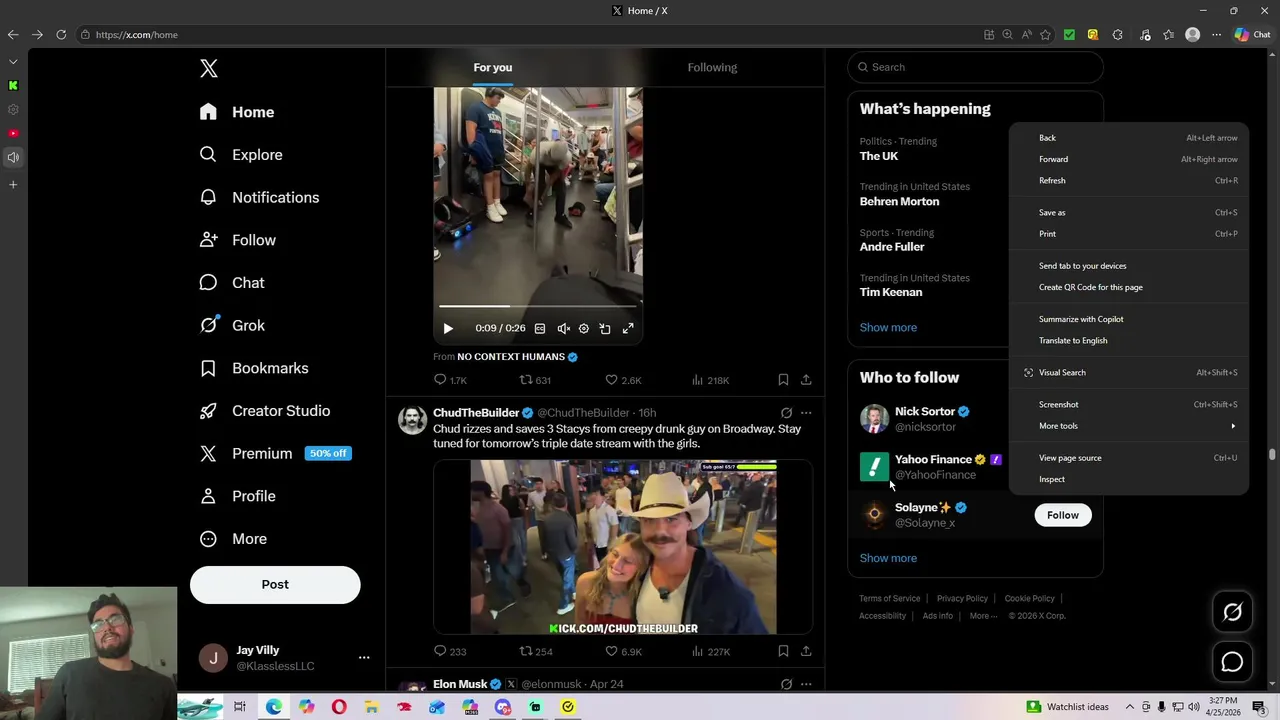Open the Follow page in sidebar
The width and height of the screenshot is (1280, 720).
238,240
